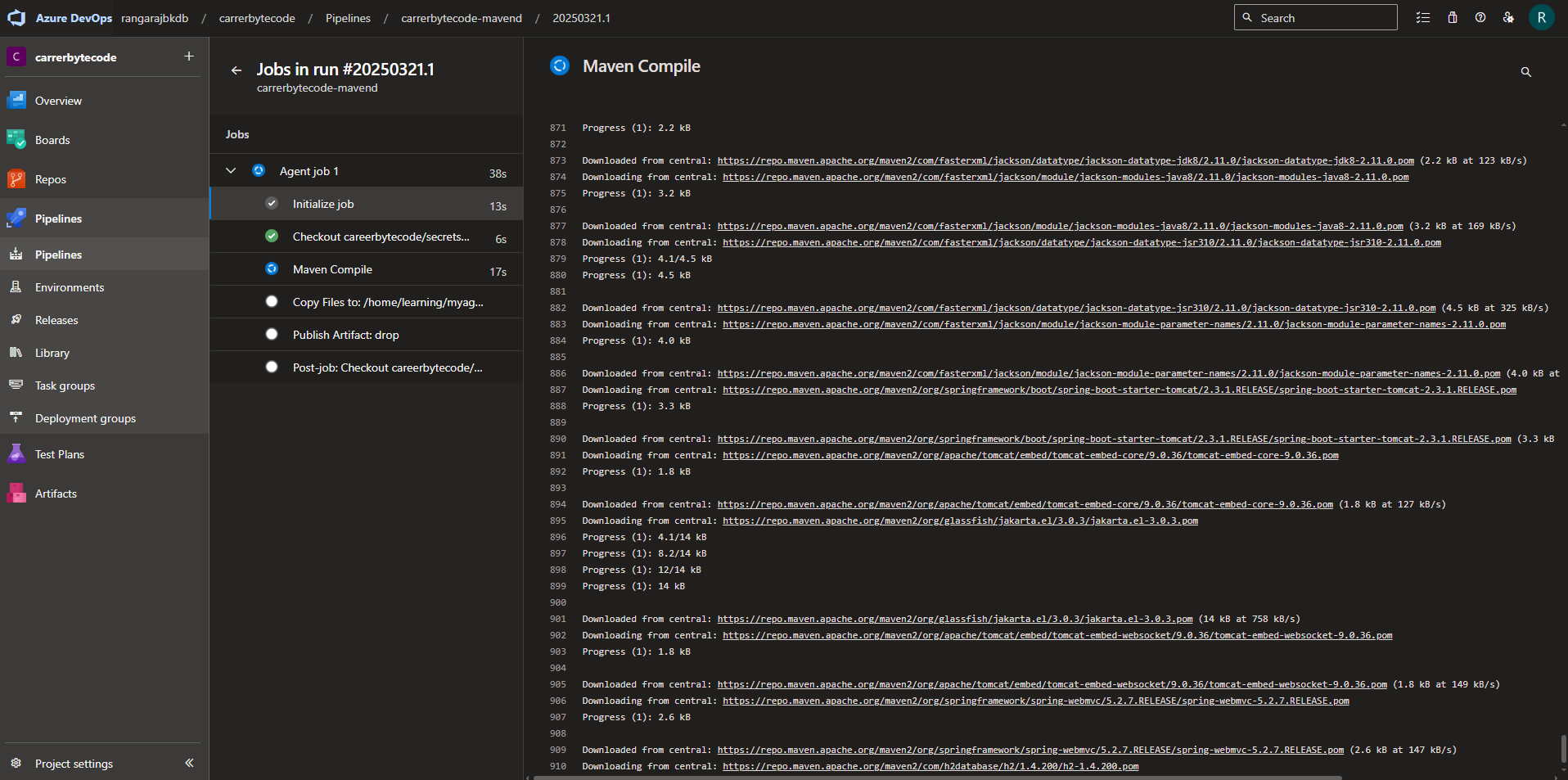Open Pipelines from the breadcrumb trail
Screen dimensions: 1568x780
[347, 17]
